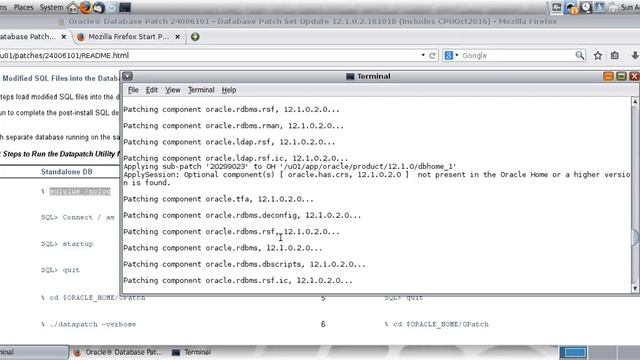Bookmark this page with the star icon

pos(598,56)
